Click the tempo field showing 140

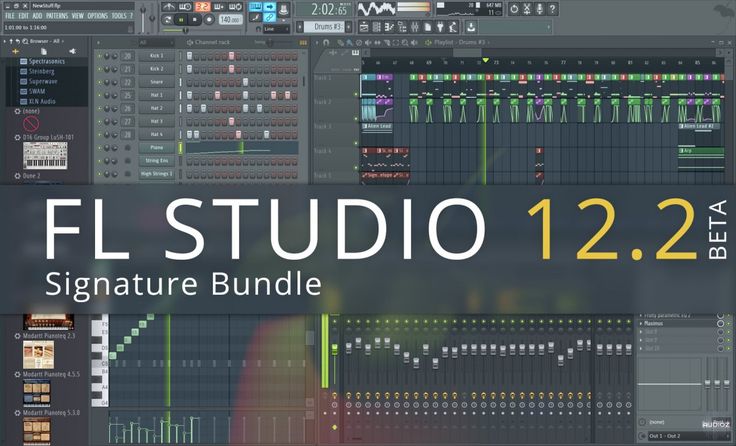[x=231, y=19]
